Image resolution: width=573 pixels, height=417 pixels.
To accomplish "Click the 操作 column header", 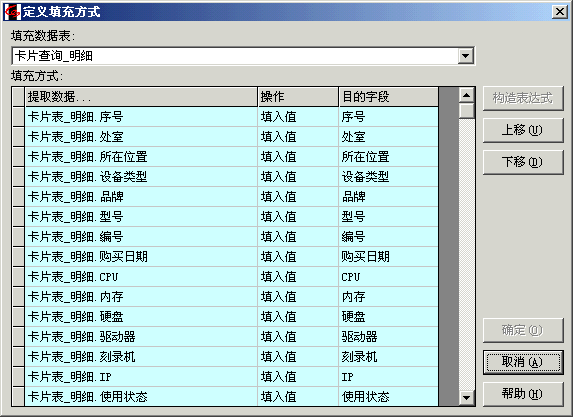I will (298, 97).
